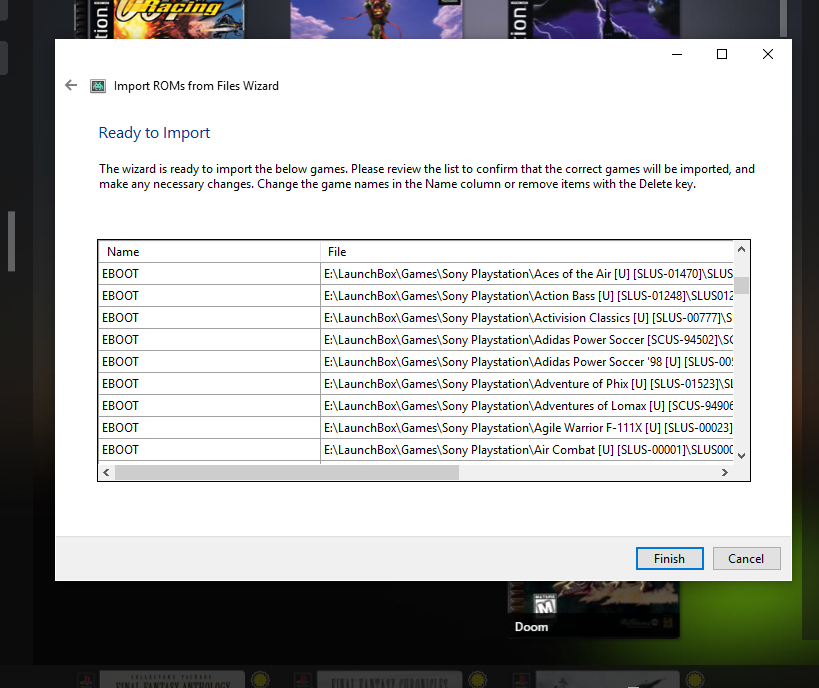Maximize the wizard window
The width and height of the screenshot is (819, 688).
(721, 54)
